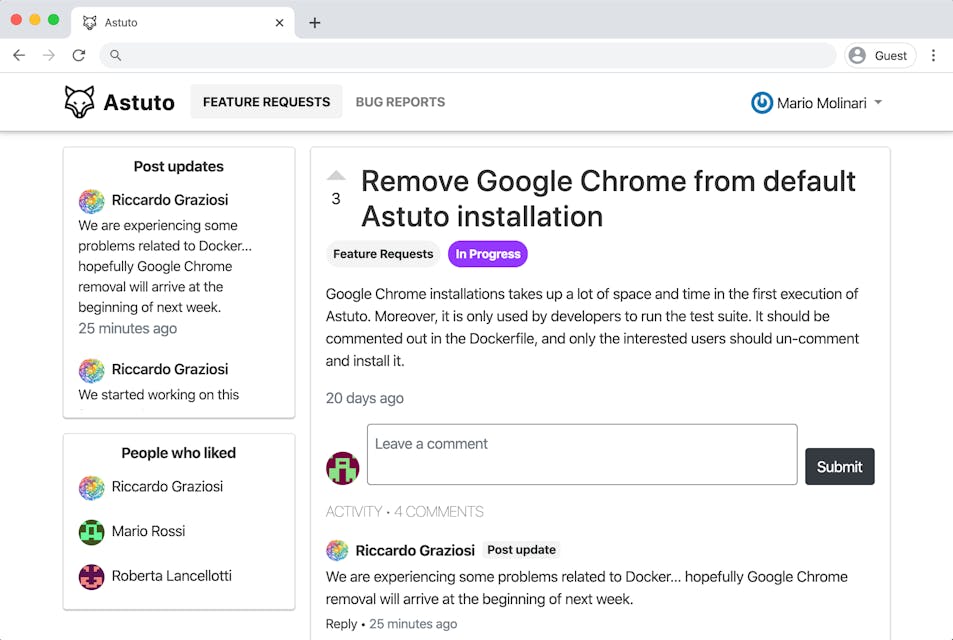Click the Feature Requests board badge
Screen dimensions: 953x640
point(383,254)
